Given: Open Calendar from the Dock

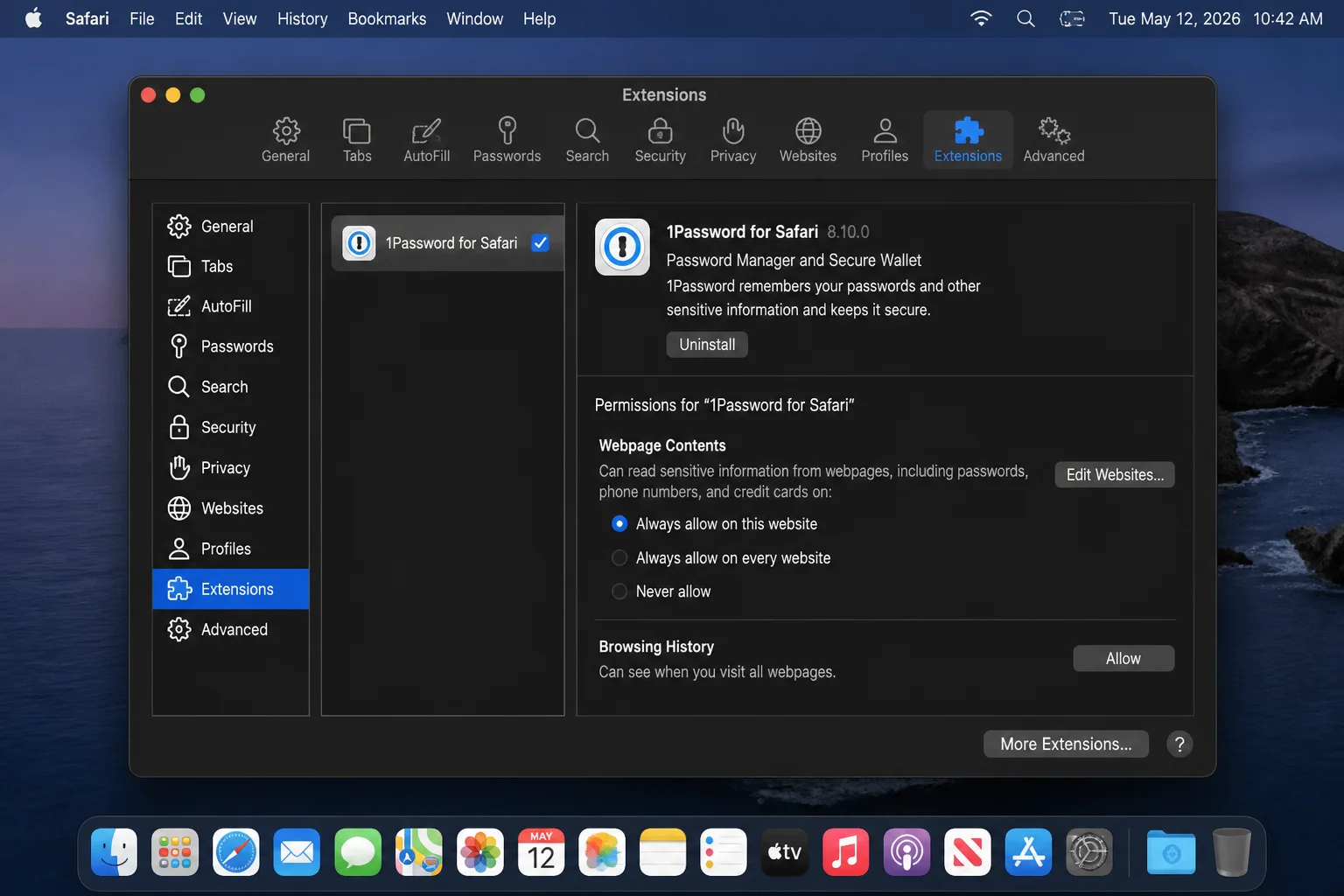Looking at the screenshot, I should coord(541,852).
